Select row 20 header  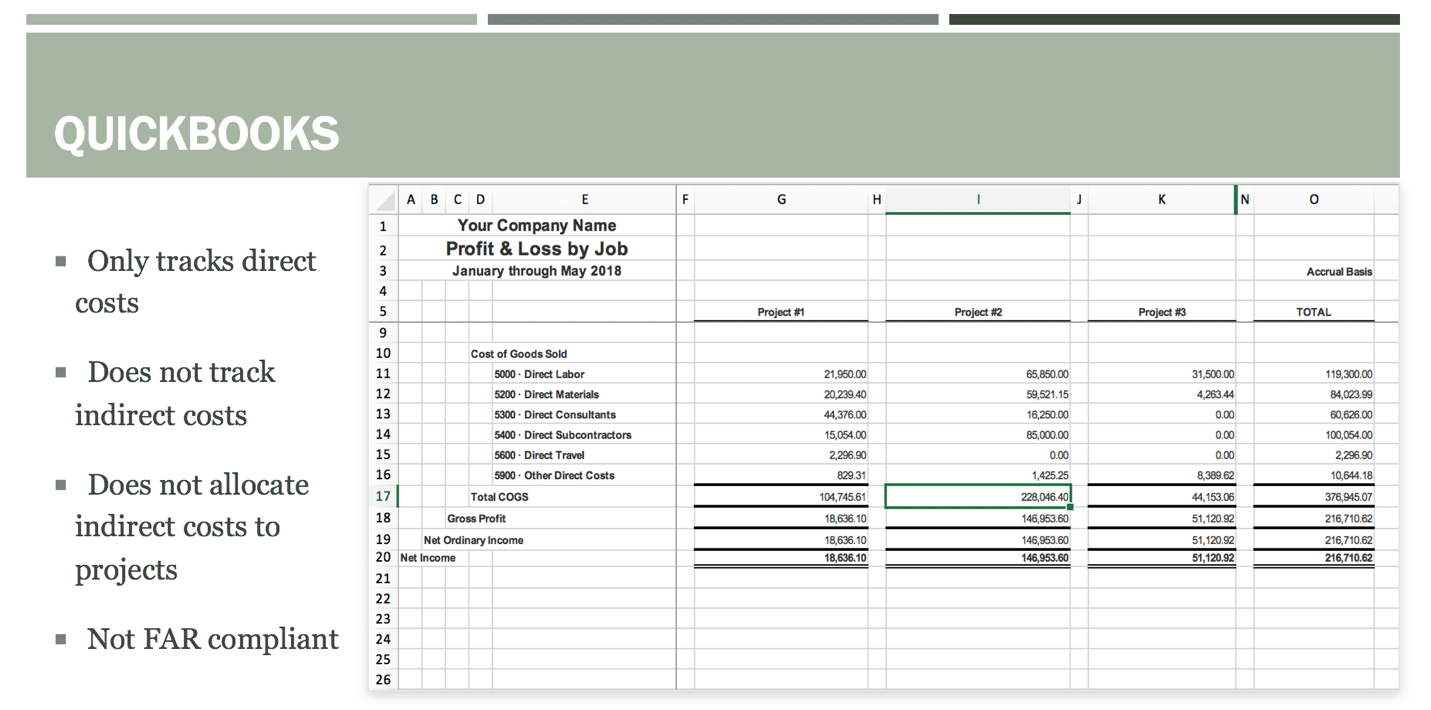click(x=383, y=558)
